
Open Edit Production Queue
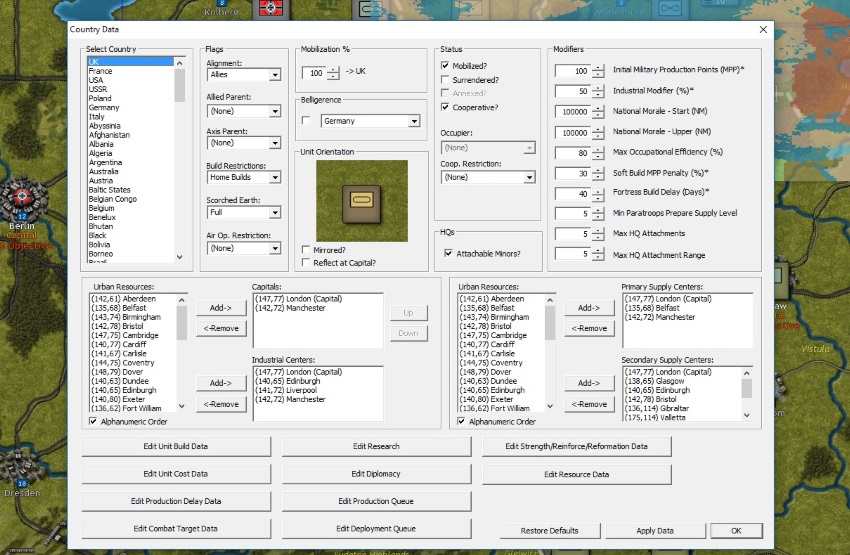[376, 501]
